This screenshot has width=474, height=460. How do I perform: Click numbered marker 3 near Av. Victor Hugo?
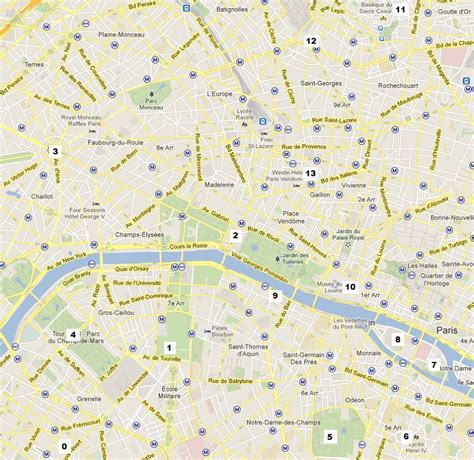click(x=55, y=151)
